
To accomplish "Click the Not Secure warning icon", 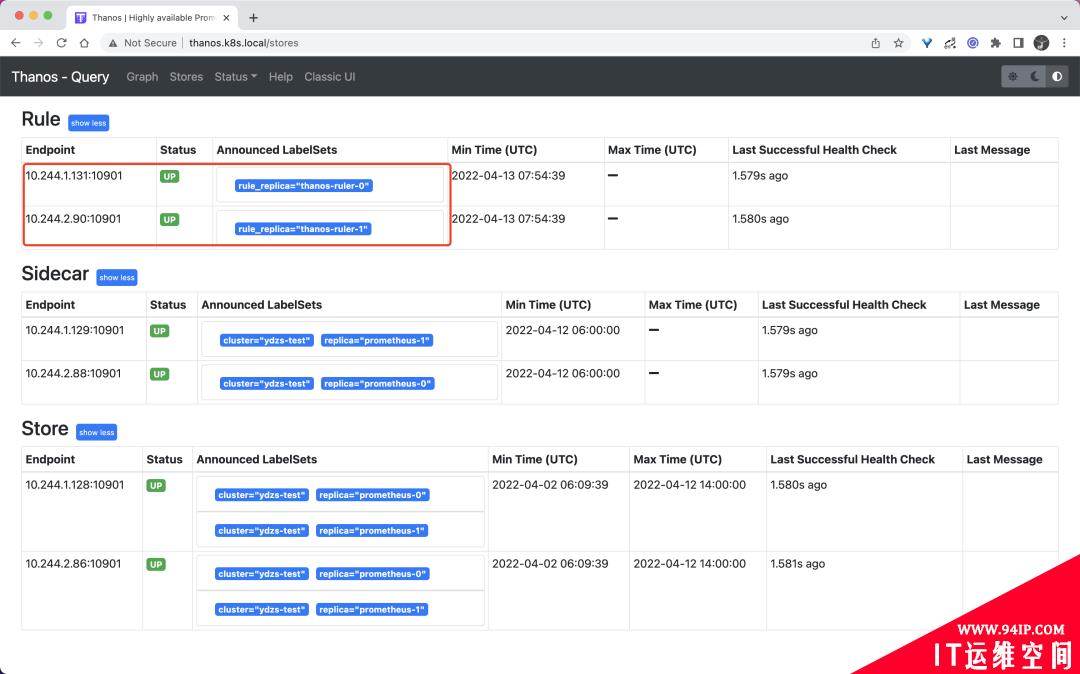I will click(113, 43).
